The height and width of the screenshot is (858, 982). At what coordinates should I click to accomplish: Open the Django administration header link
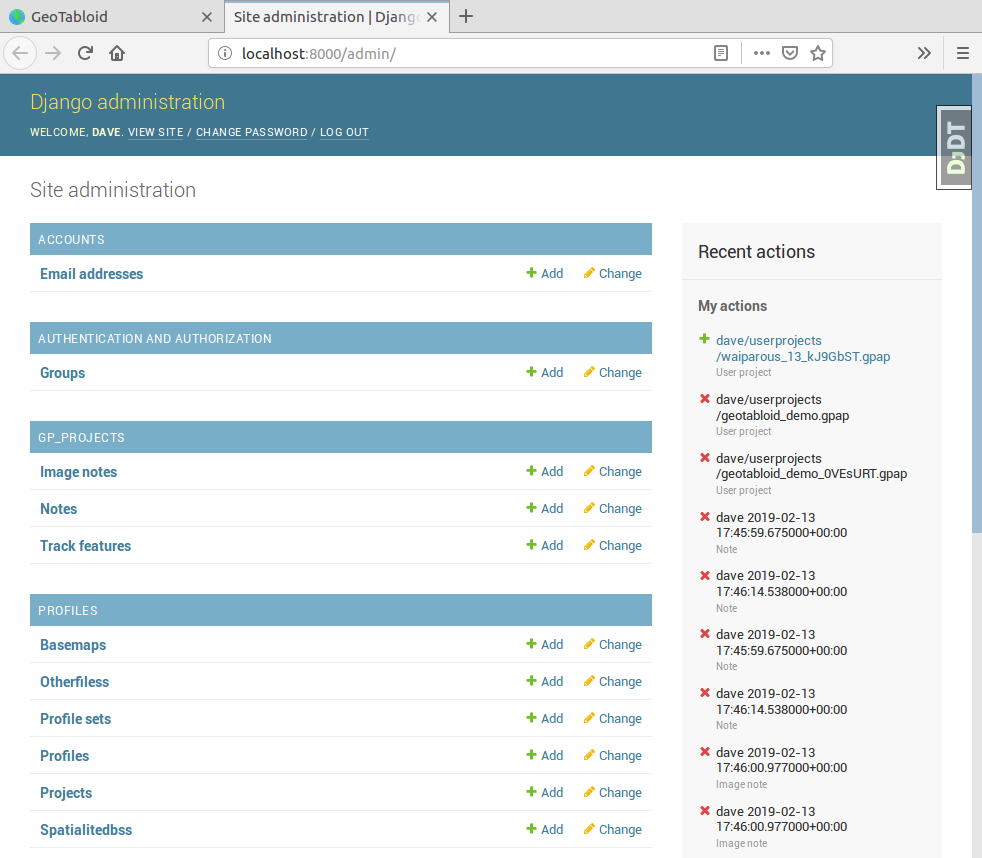(x=128, y=101)
